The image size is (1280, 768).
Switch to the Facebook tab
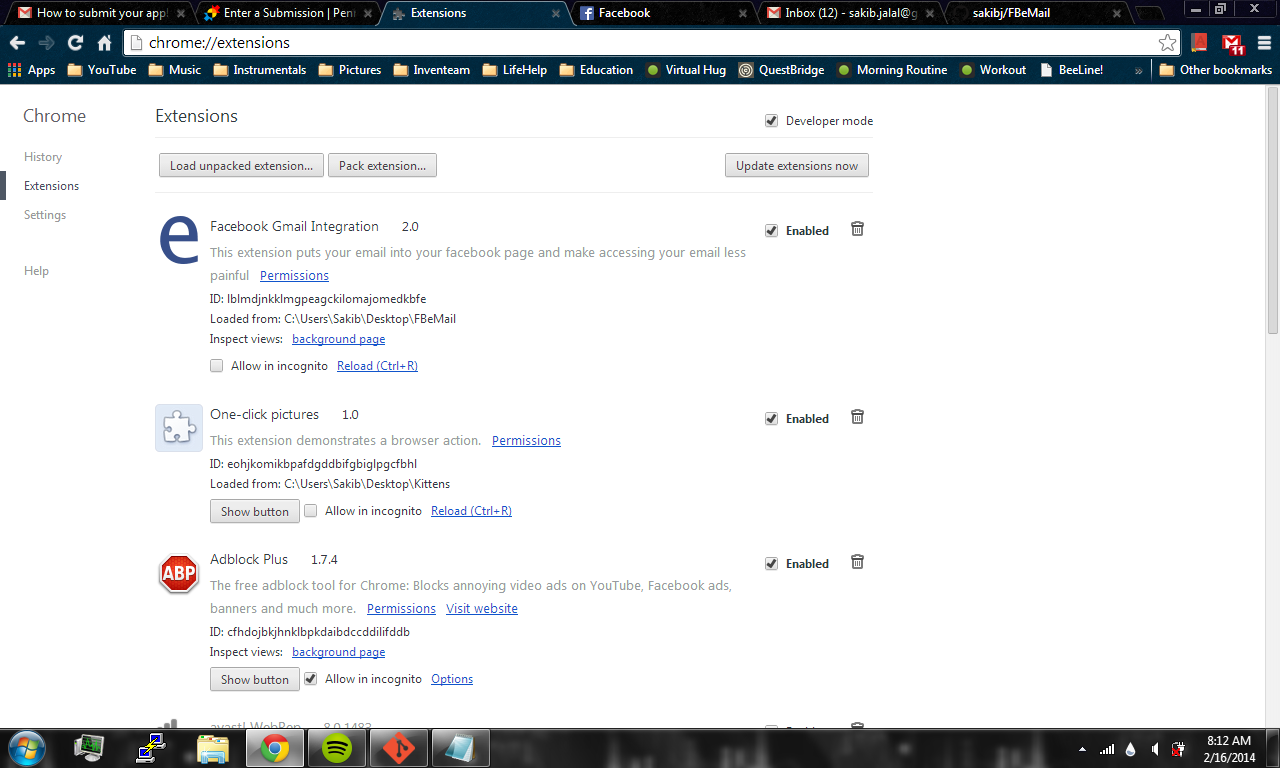tap(662, 13)
